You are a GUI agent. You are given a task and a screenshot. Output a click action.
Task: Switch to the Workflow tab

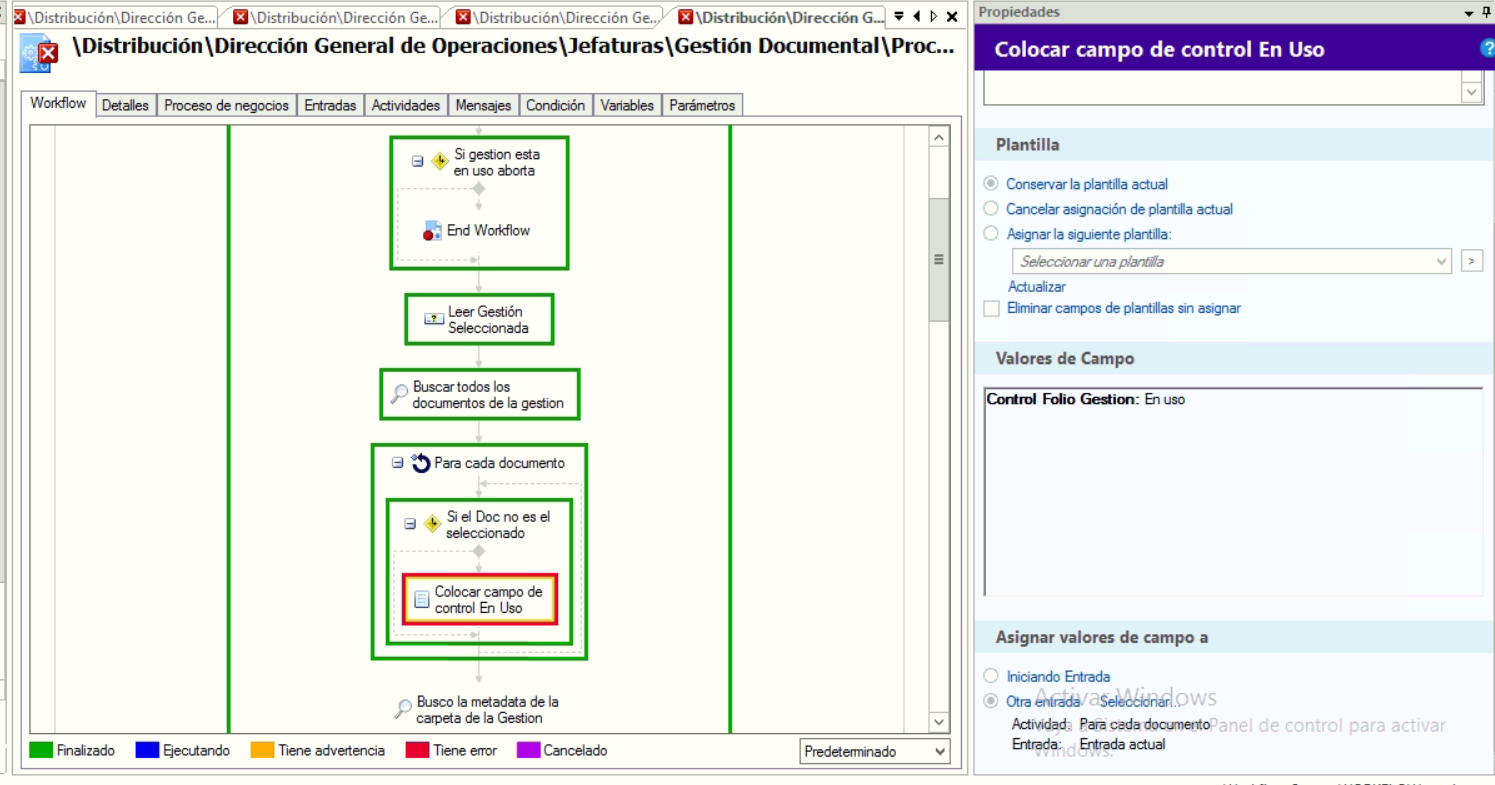(x=58, y=103)
